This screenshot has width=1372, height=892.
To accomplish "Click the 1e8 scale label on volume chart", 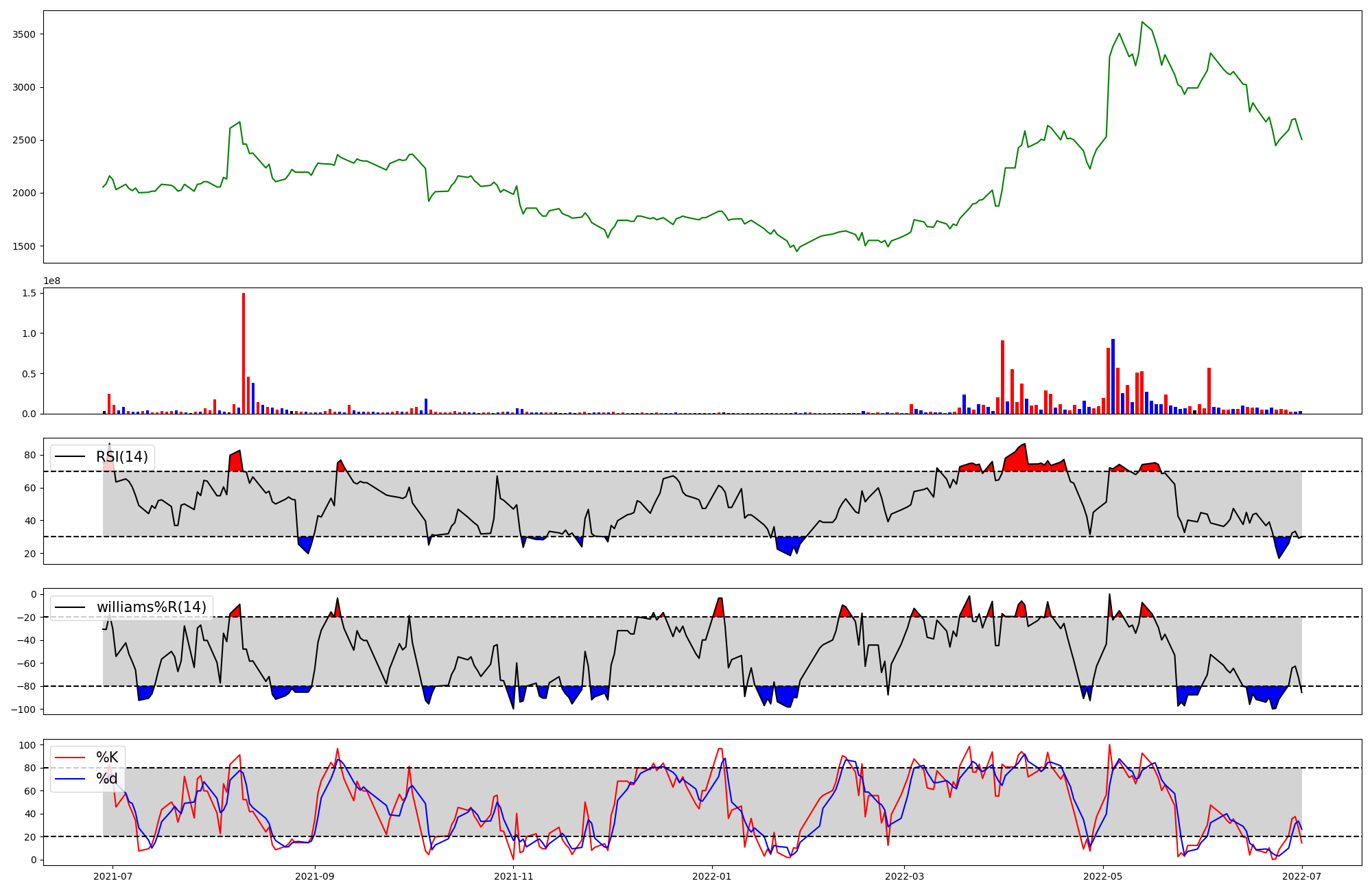I will [52, 281].
